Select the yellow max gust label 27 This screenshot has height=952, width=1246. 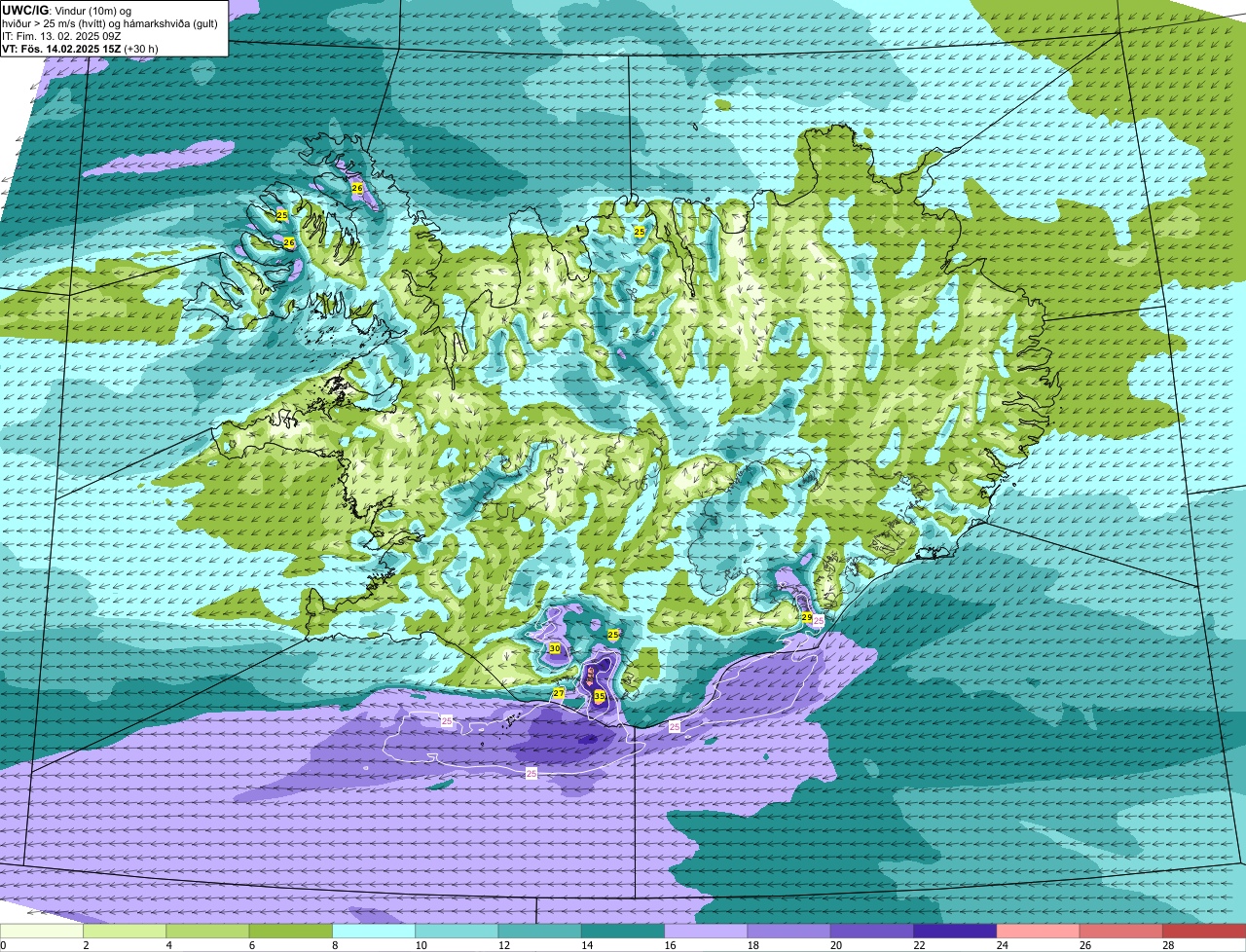[x=559, y=694]
